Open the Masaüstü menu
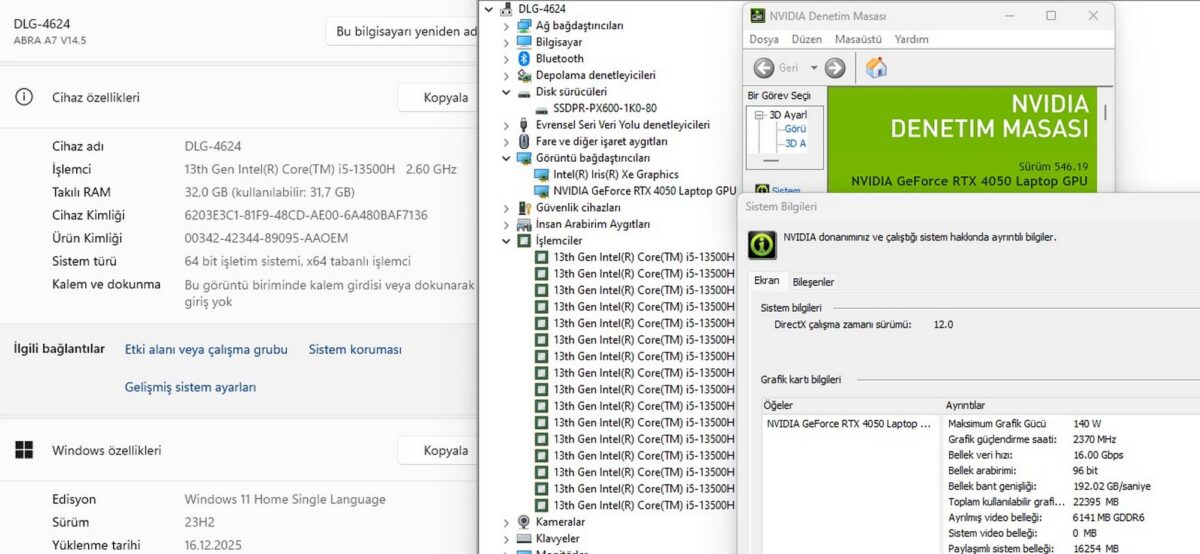1200x554 pixels. click(x=858, y=39)
